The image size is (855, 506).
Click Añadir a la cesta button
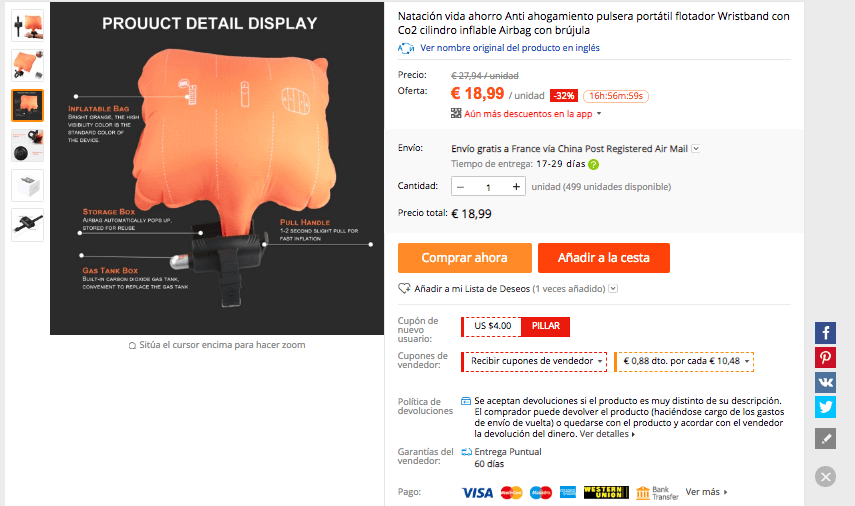pos(604,258)
